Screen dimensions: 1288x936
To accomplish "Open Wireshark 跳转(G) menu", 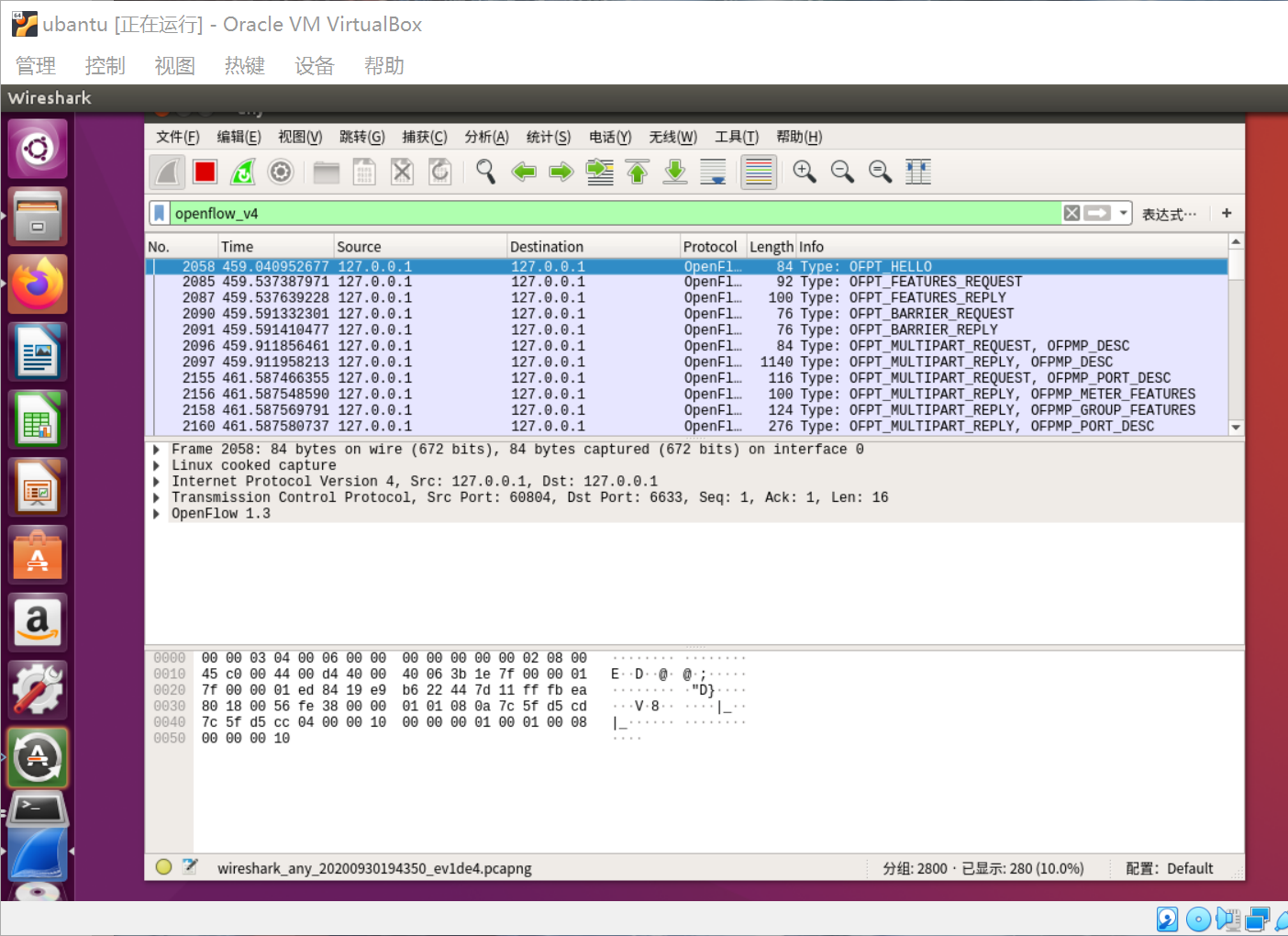I will [x=362, y=137].
